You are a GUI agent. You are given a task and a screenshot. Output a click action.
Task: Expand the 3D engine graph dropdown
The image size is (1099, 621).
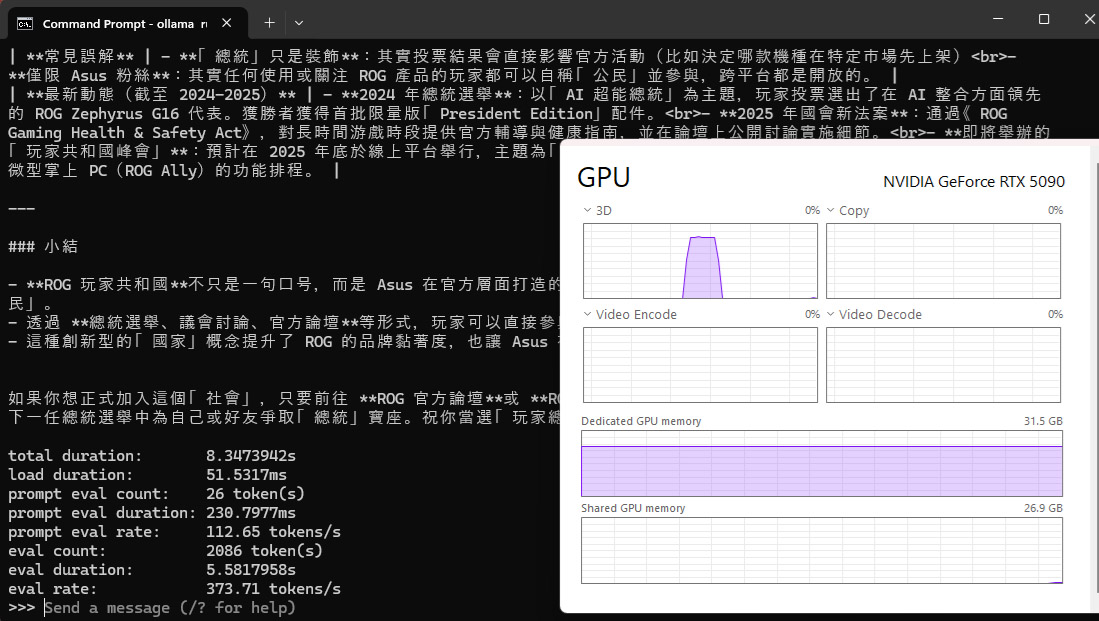point(588,211)
